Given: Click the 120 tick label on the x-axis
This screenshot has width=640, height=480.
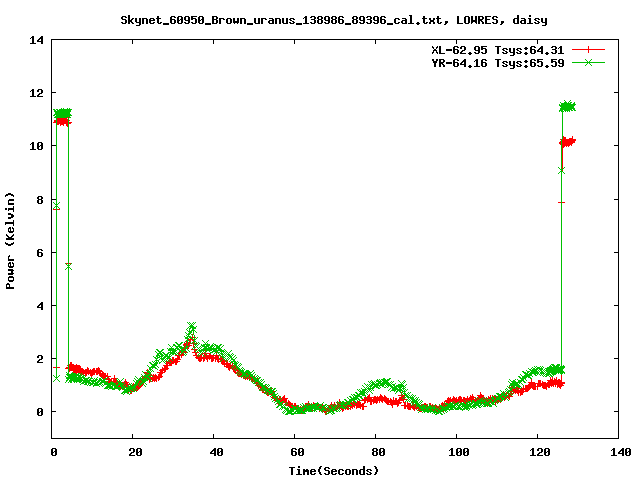Looking at the screenshot, I should click(x=538, y=453).
